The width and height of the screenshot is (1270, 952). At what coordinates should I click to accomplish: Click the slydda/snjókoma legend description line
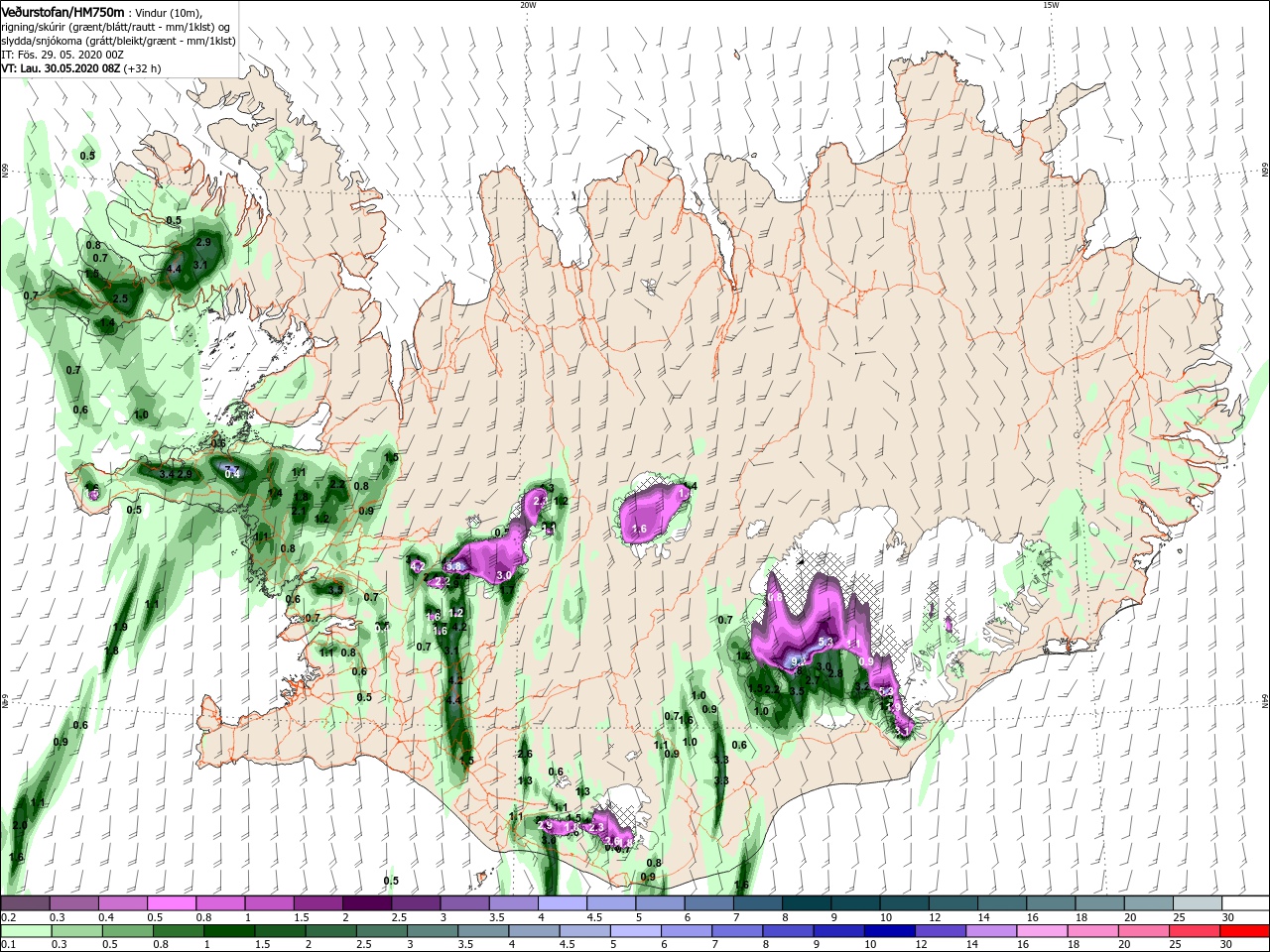point(118,41)
